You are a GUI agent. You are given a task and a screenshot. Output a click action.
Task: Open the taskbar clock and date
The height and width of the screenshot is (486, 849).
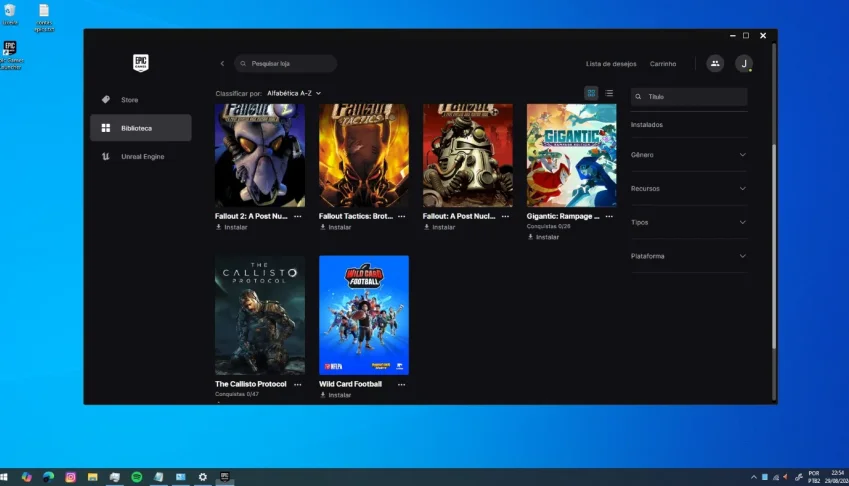(837, 477)
